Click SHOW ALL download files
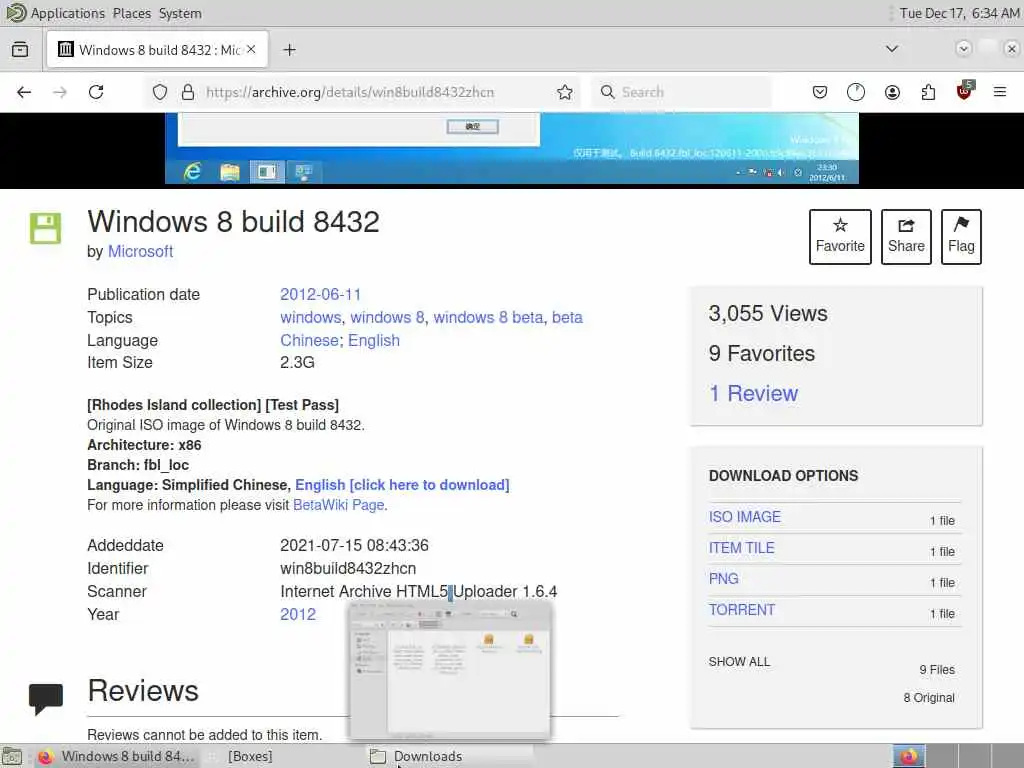Image resolution: width=1024 pixels, height=768 pixels. click(739, 662)
